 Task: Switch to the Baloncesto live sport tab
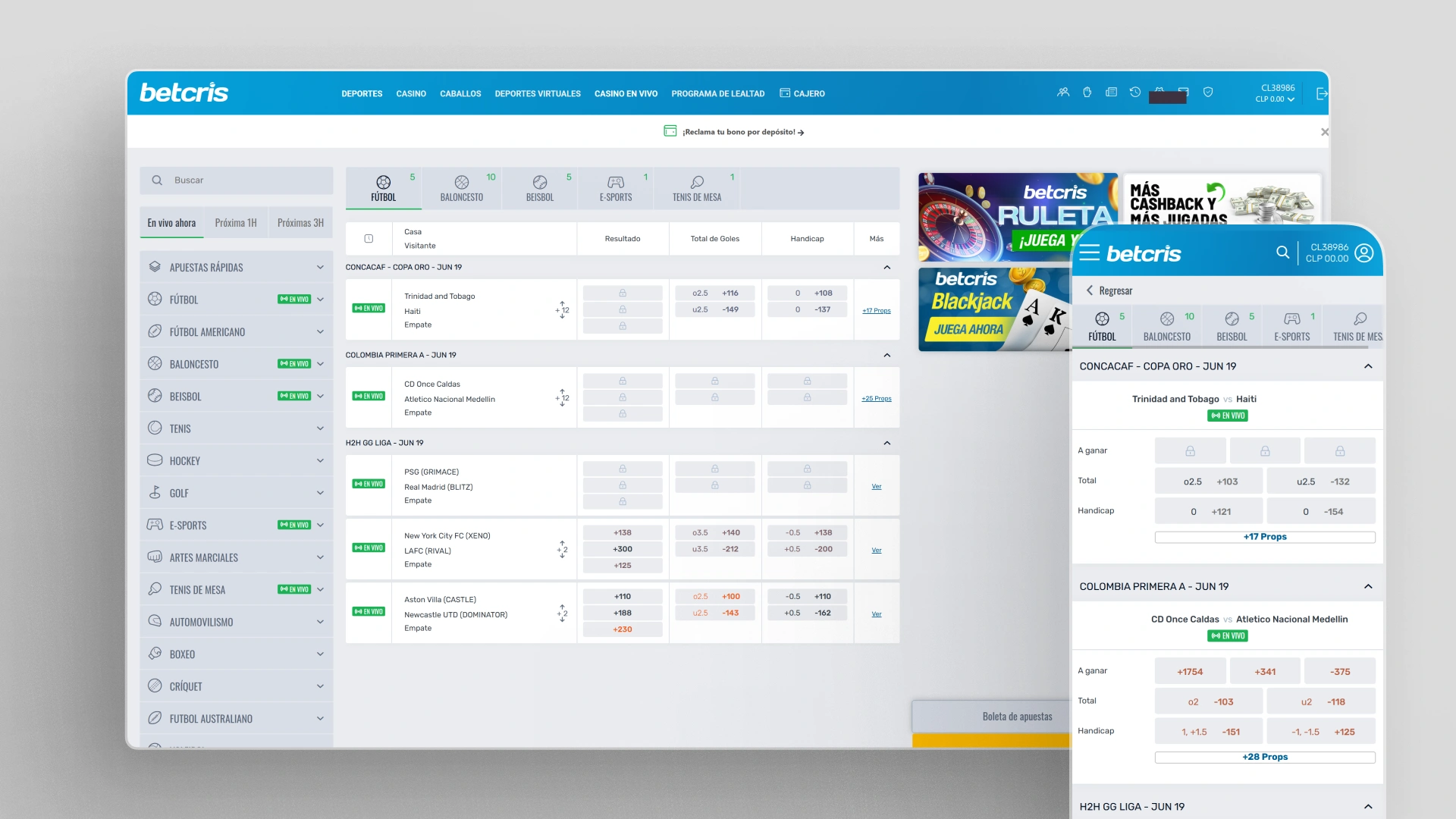[462, 188]
